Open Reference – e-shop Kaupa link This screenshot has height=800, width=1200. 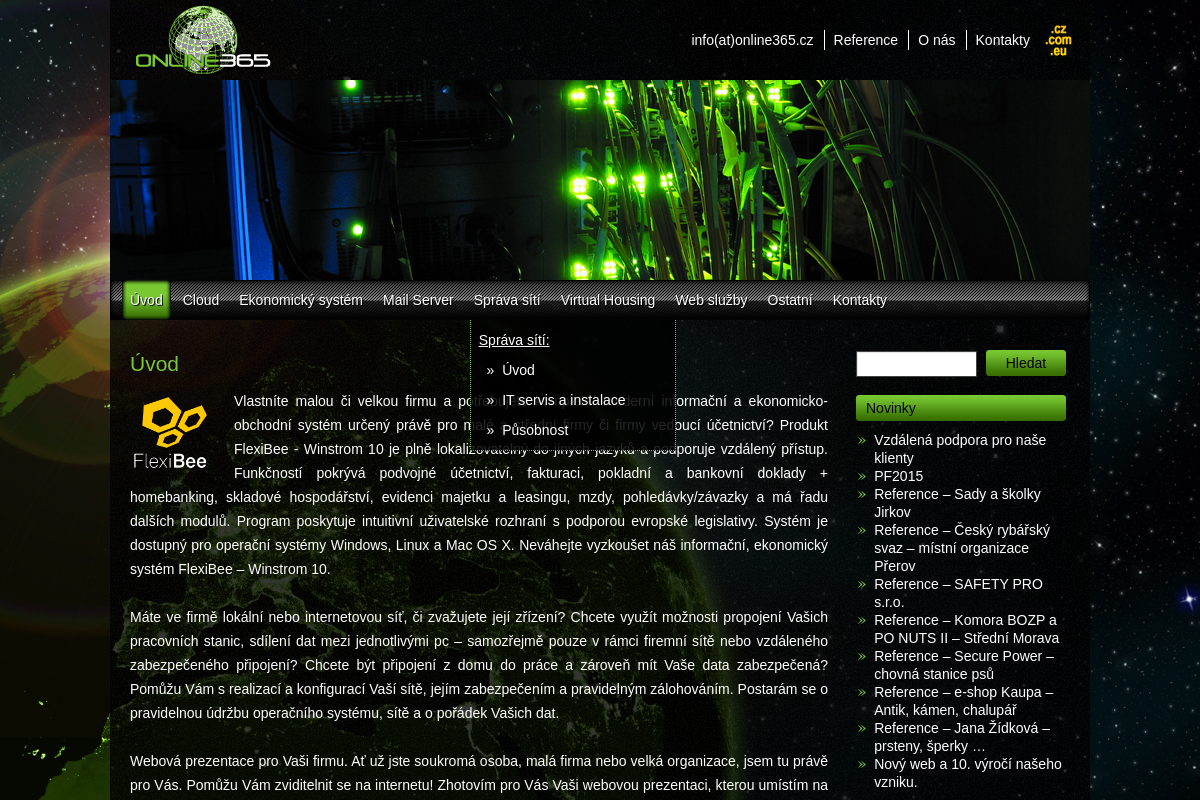pyautogui.click(x=963, y=701)
